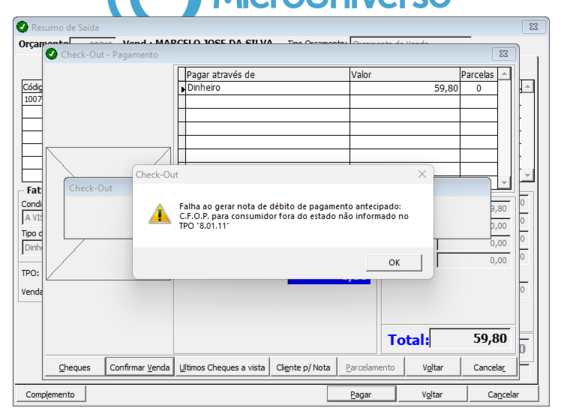Click scroll up arrow of Resumo de Saída grid
The image size is (564, 411).
pyautogui.click(x=527, y=87)
